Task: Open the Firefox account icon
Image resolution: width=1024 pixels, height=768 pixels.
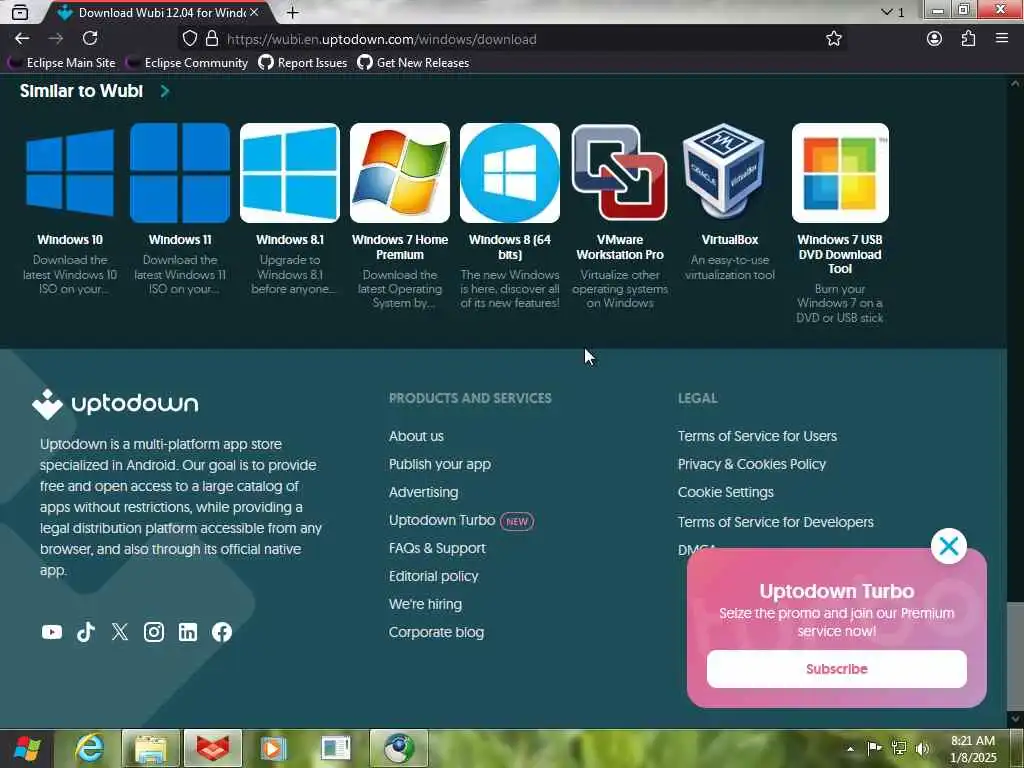Action: pos(935,39)
